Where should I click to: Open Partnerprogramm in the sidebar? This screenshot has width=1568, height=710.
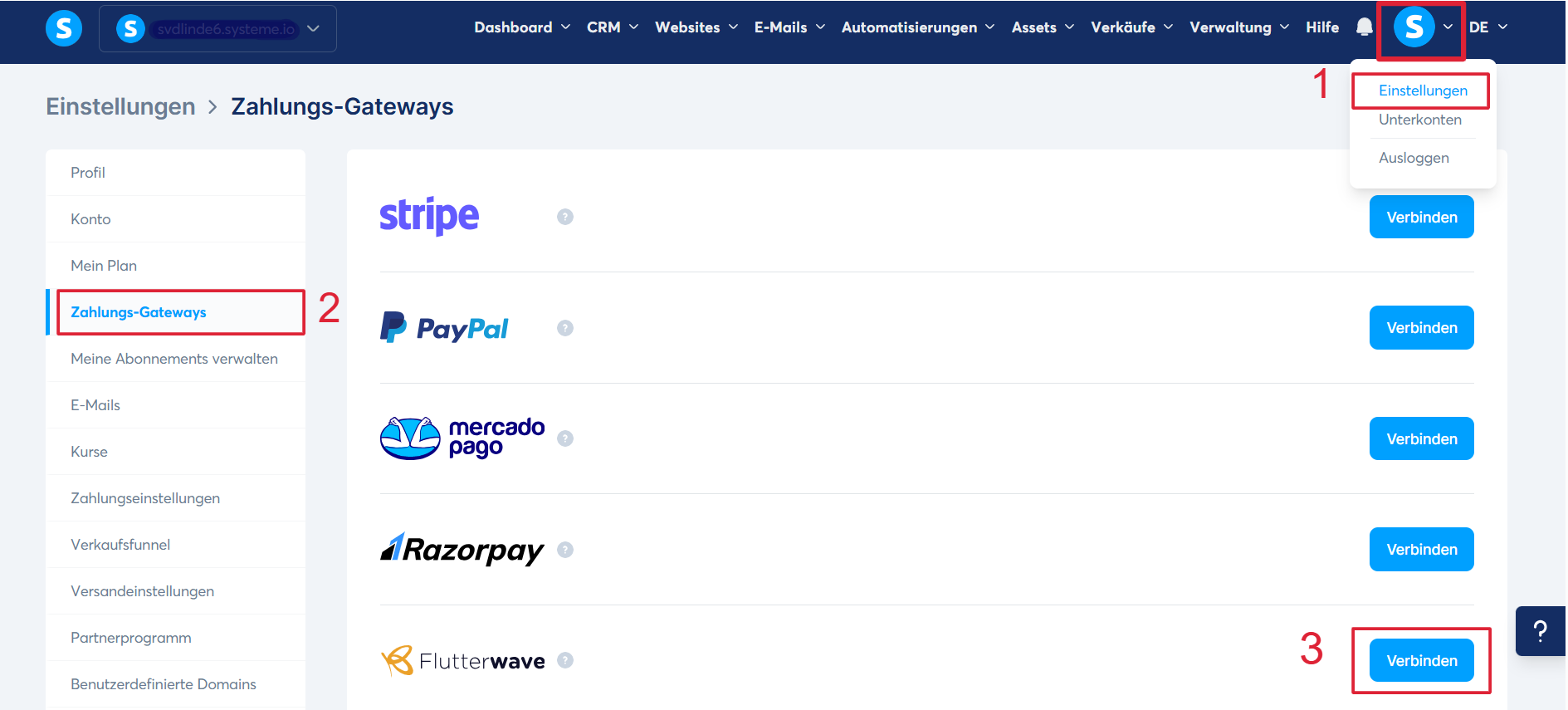176,638
